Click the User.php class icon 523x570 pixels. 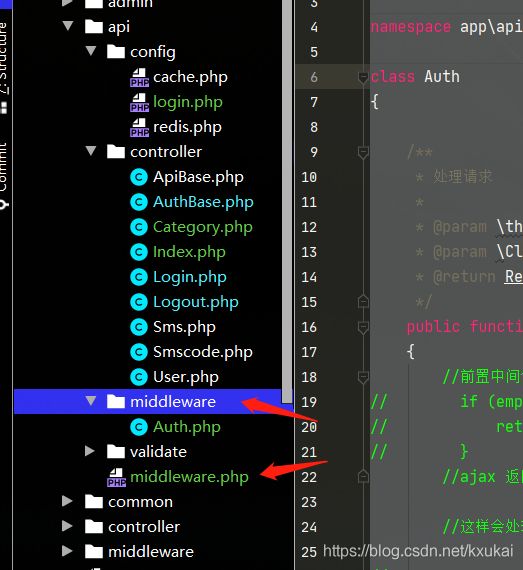click(139, 377)
